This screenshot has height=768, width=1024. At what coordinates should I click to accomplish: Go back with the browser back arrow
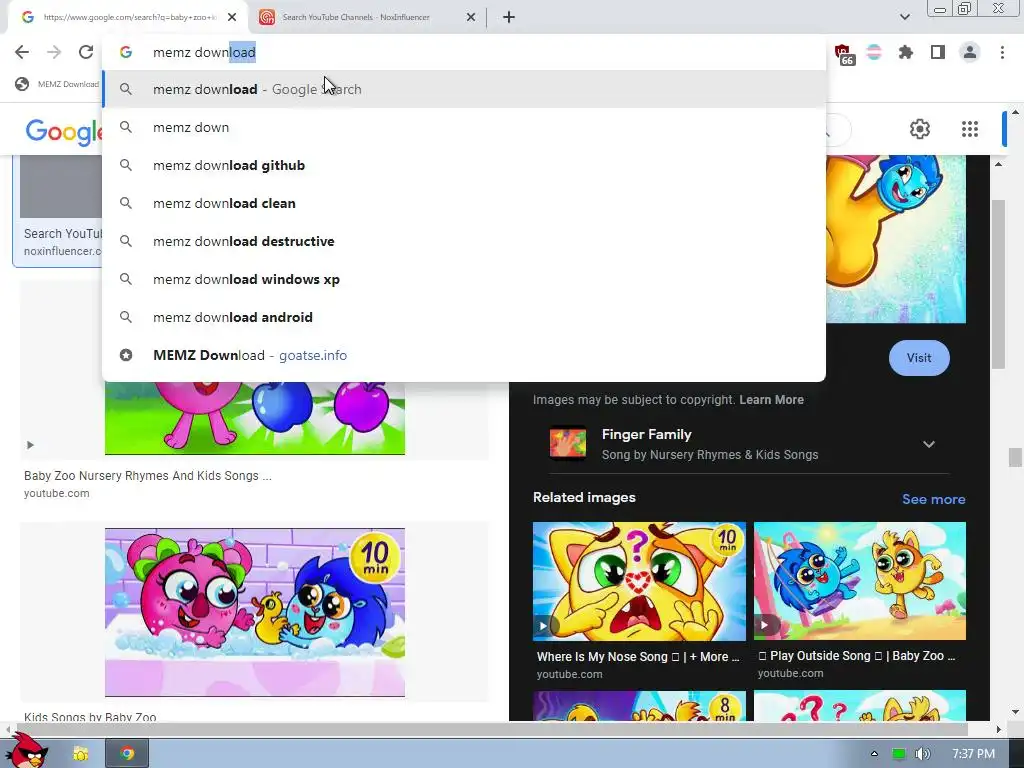(x=22, y=52)
